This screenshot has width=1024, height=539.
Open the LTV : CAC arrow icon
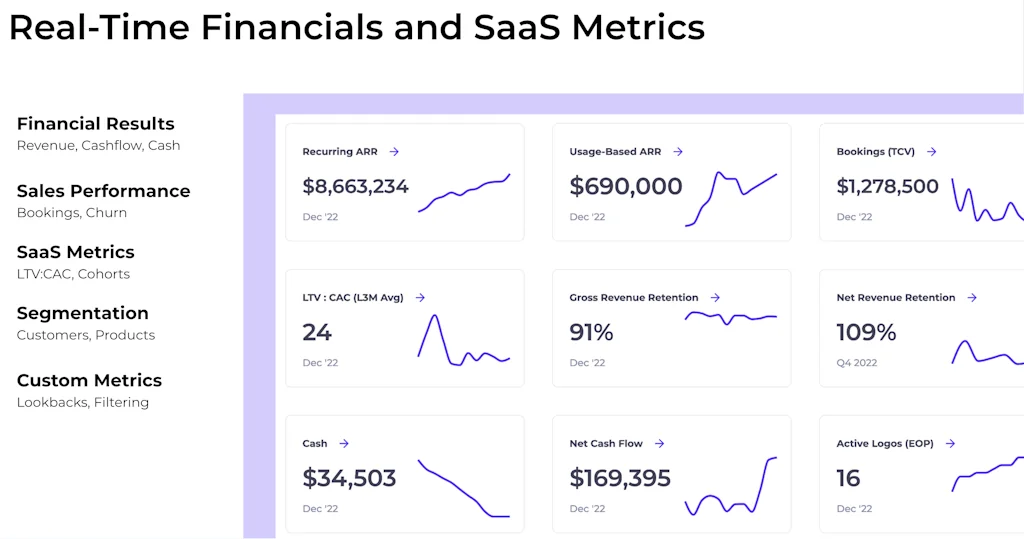(420, 298)
